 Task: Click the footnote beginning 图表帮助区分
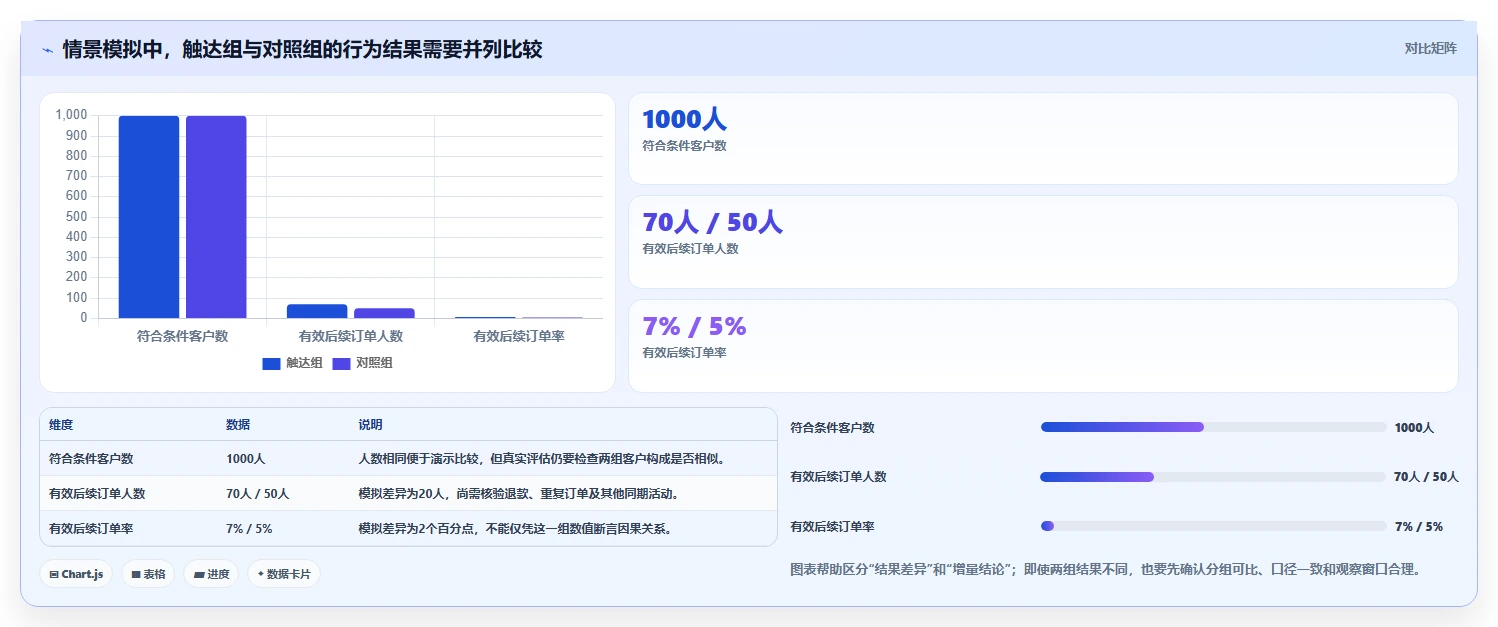tap(1105, 570)
